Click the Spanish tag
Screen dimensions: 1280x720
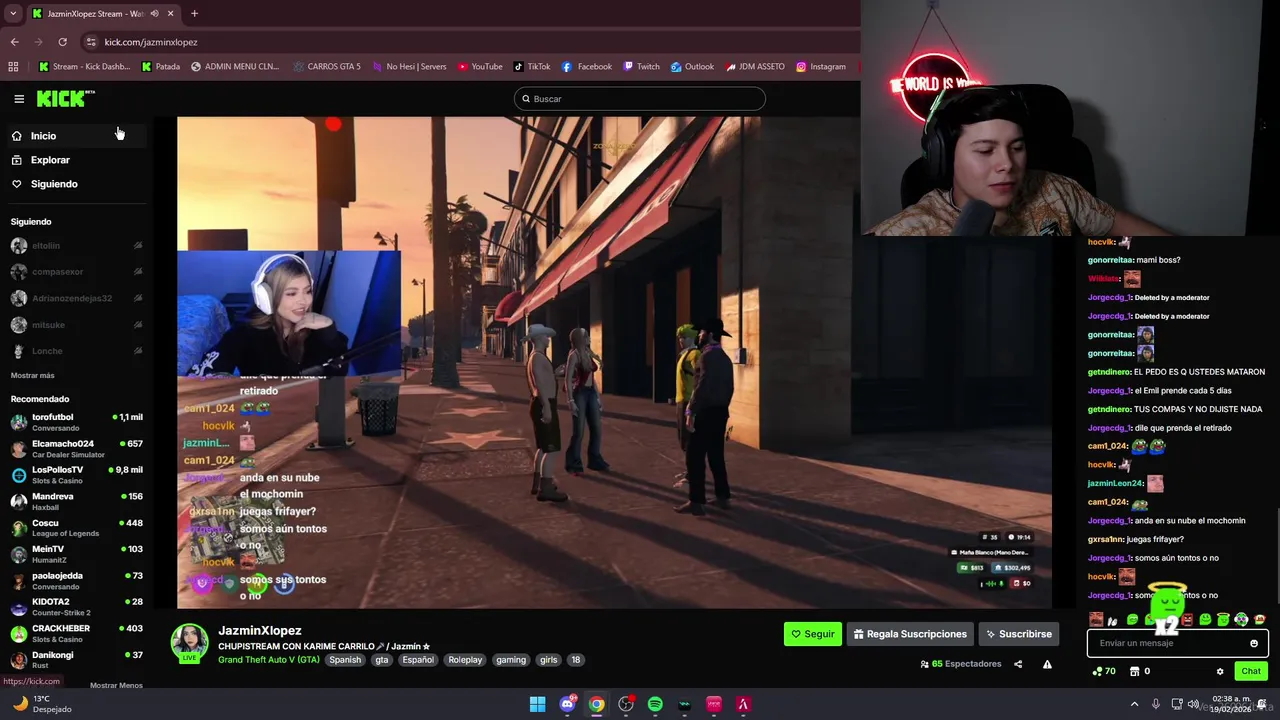pos(345,660)
